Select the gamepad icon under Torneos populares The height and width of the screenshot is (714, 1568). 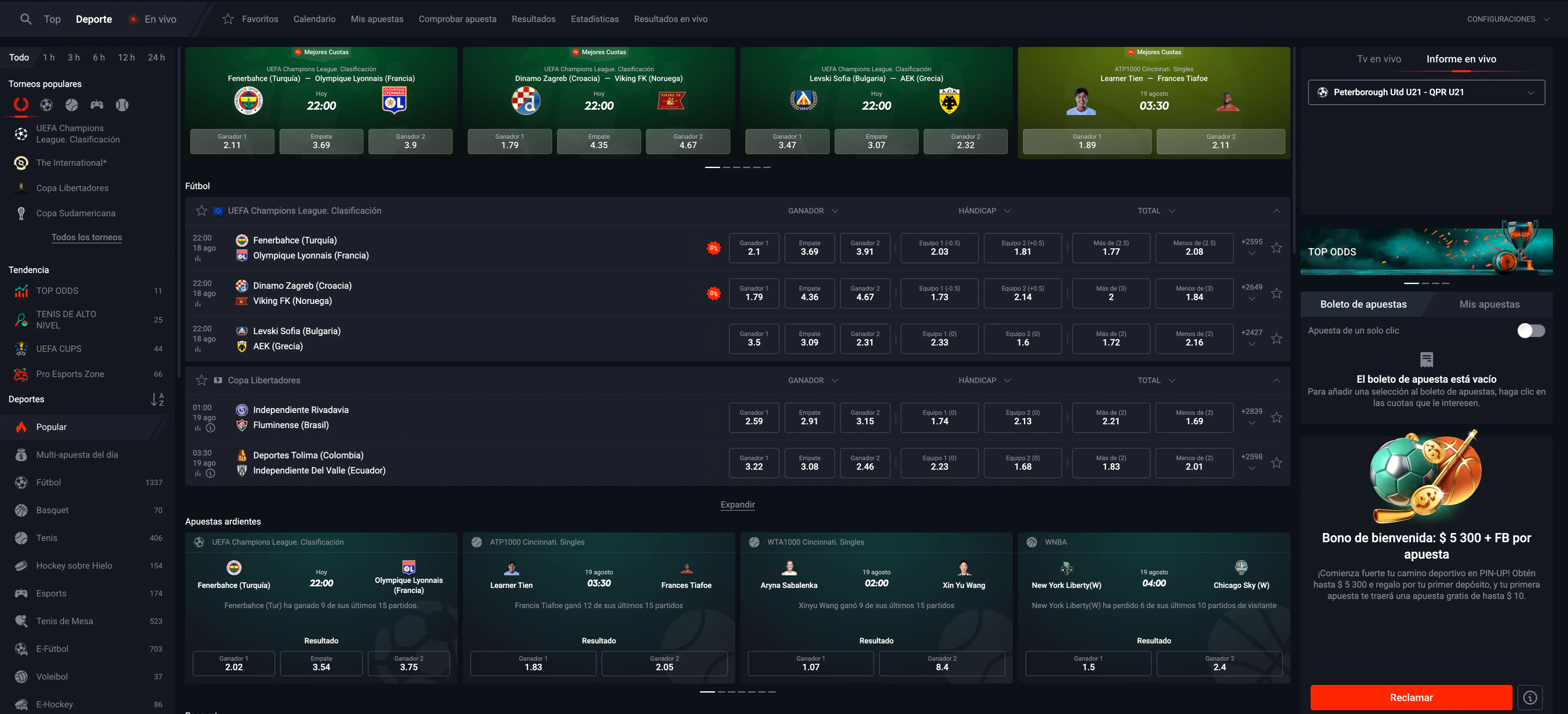point(97,105)
